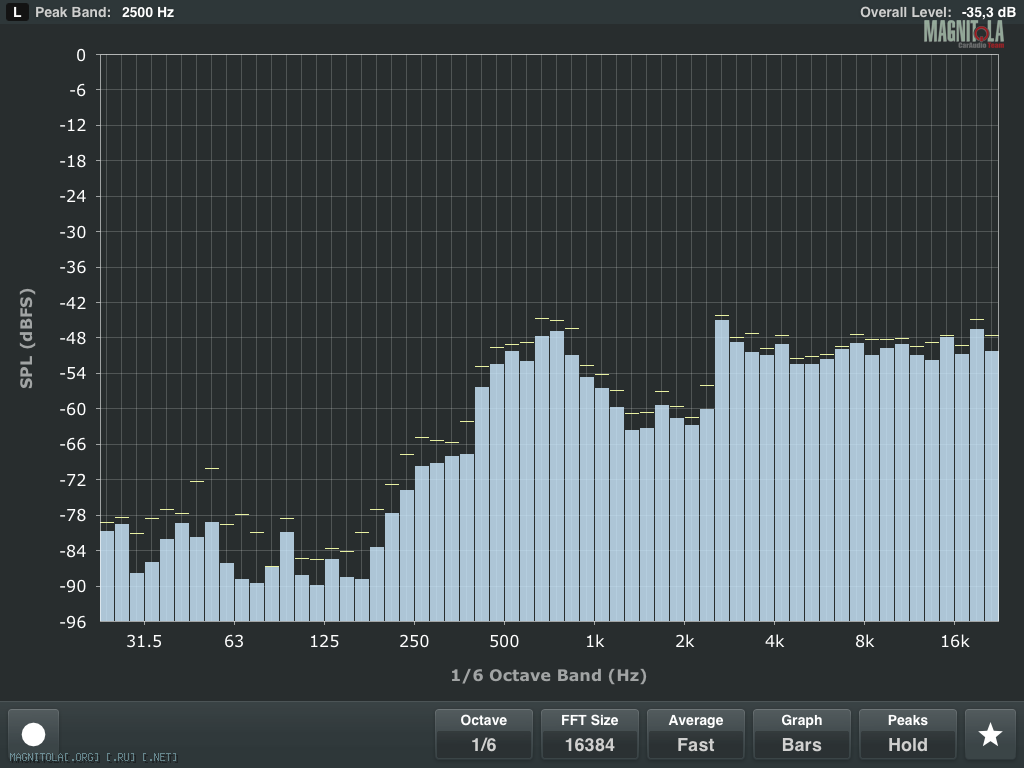The image size is (1024, 768).
Task: Switch the Average Fast mode
Action: tap(695, 734)
